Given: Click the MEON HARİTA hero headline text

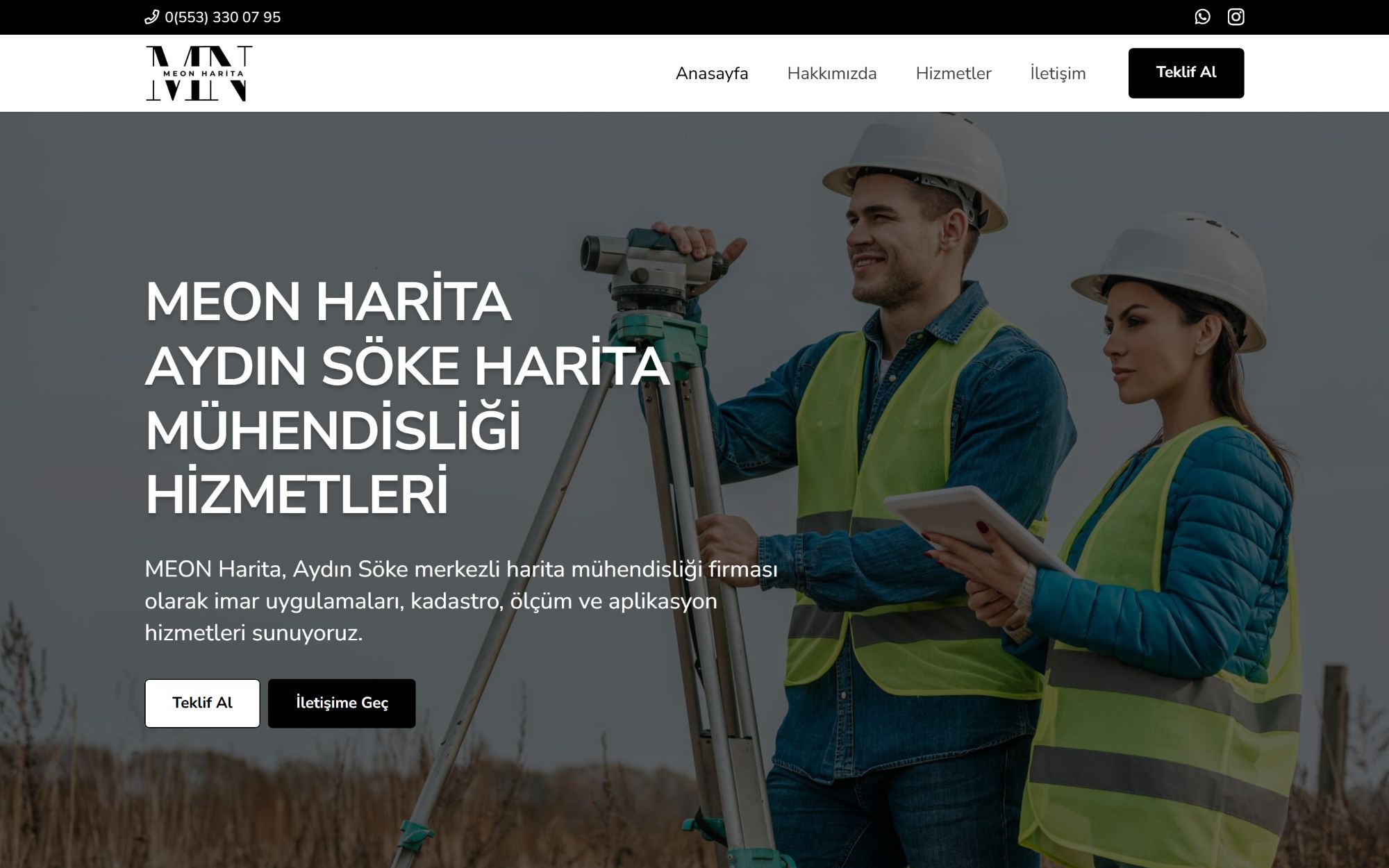Looking at the screenshot, I should [x=328, y=302].
